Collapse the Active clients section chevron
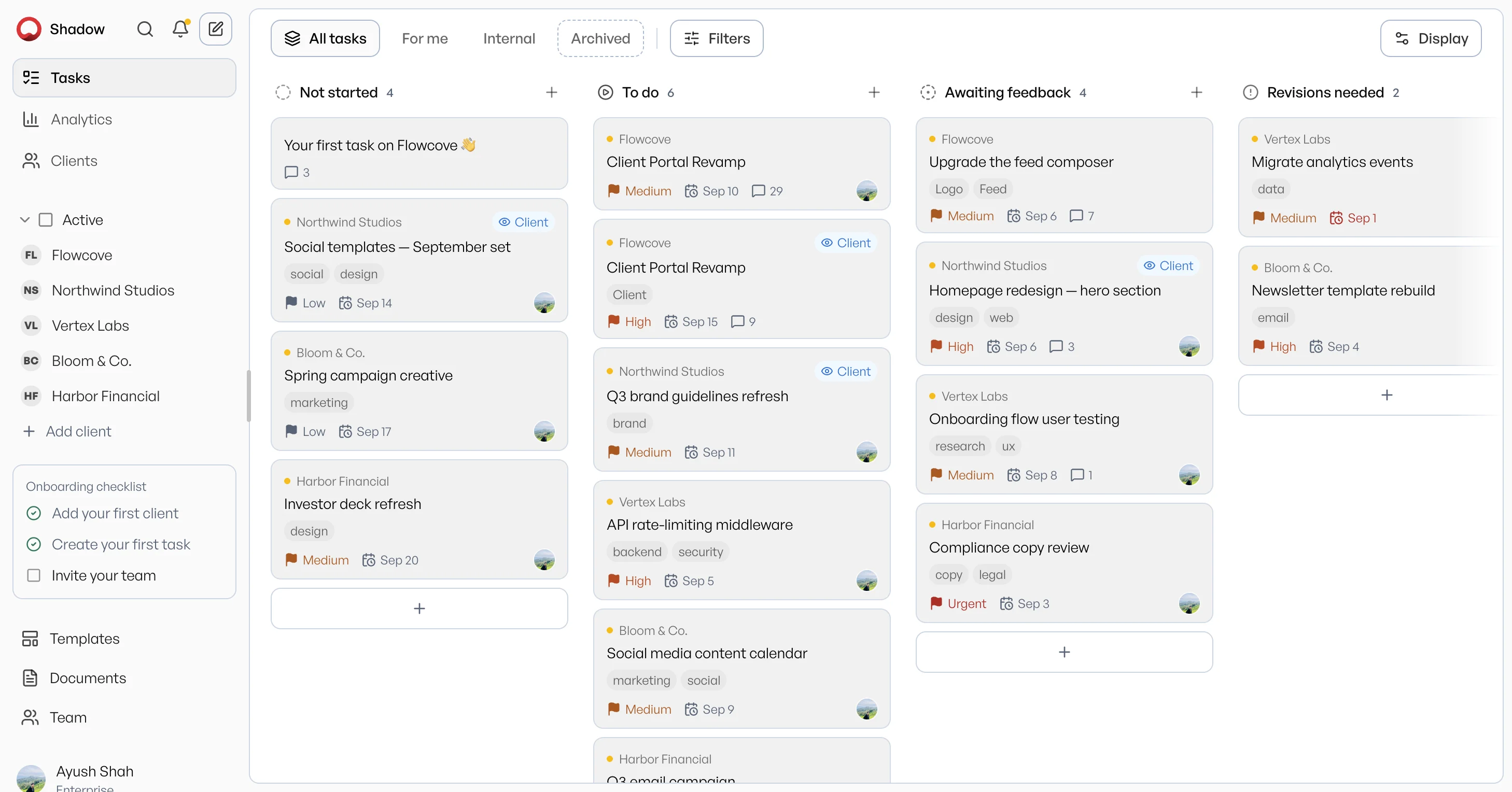1512x792 pixels. (25, 220)
